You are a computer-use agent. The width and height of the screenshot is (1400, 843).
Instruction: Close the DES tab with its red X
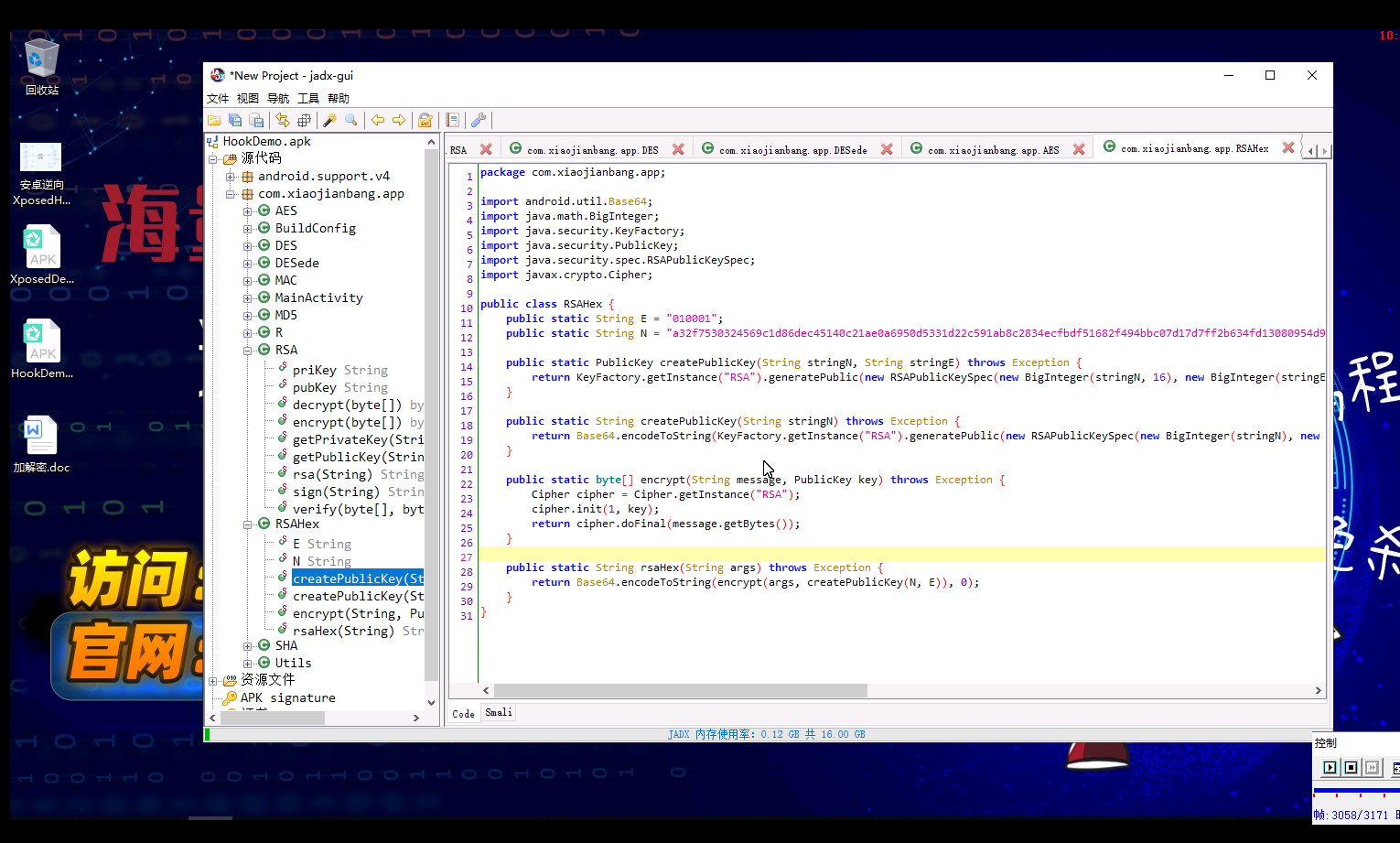(x=678, y=149)
